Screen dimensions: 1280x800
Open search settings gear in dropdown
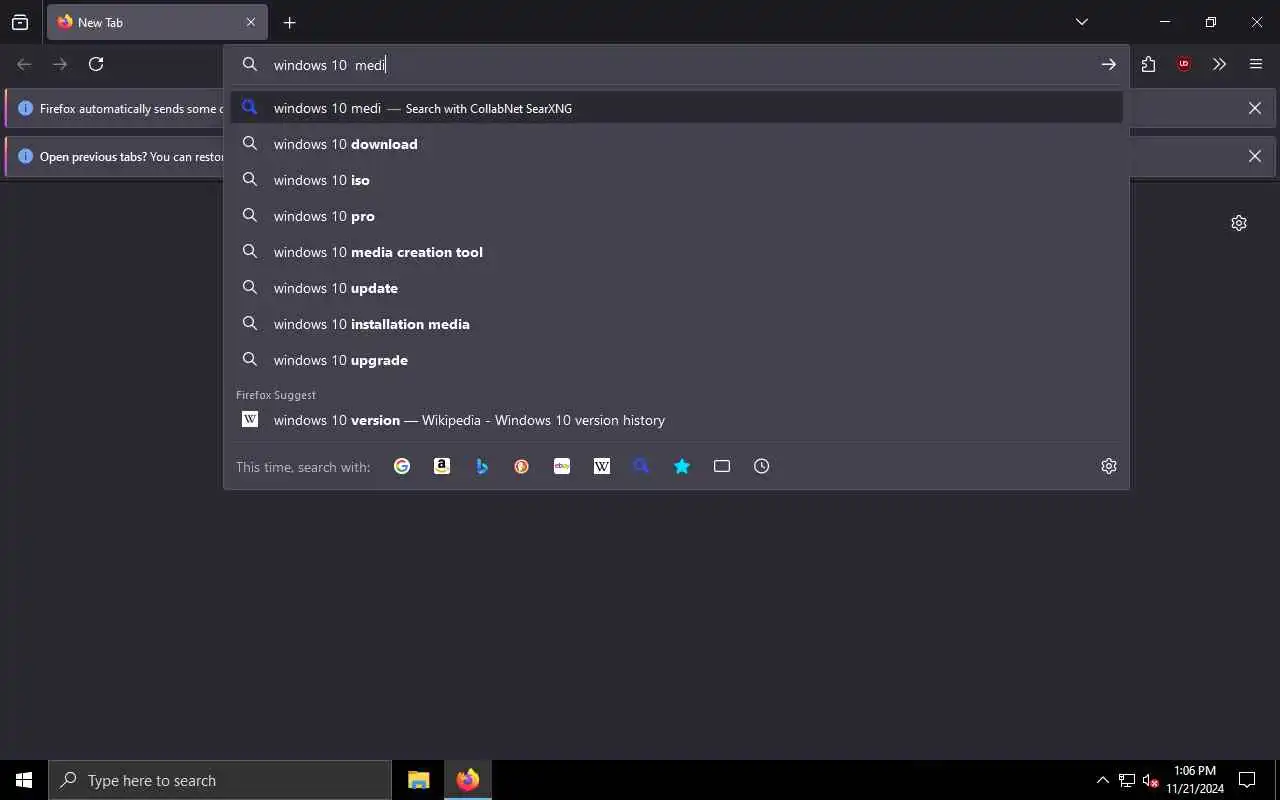tap(1109, 466)
